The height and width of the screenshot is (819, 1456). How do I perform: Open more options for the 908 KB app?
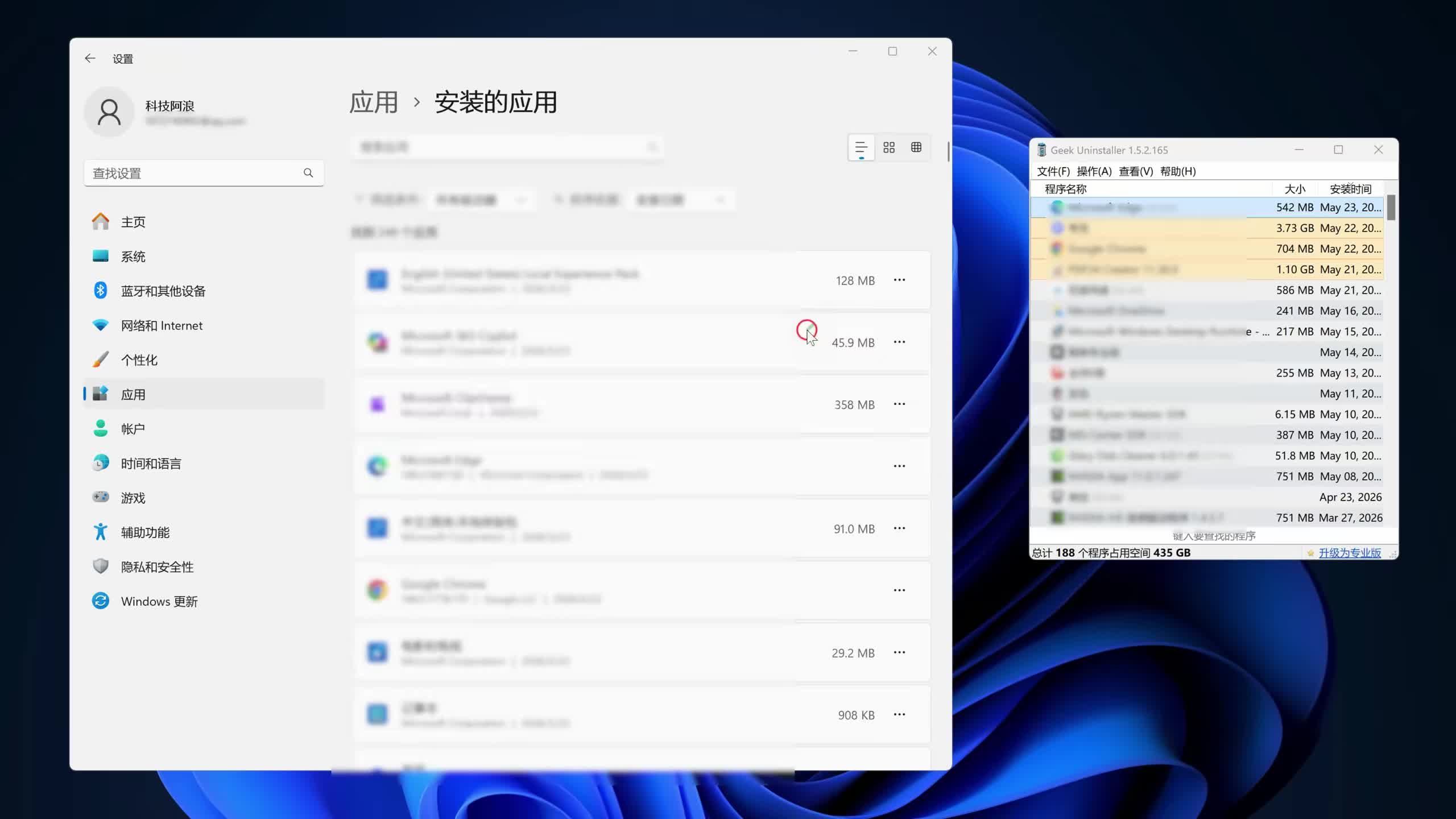point(899,714)
